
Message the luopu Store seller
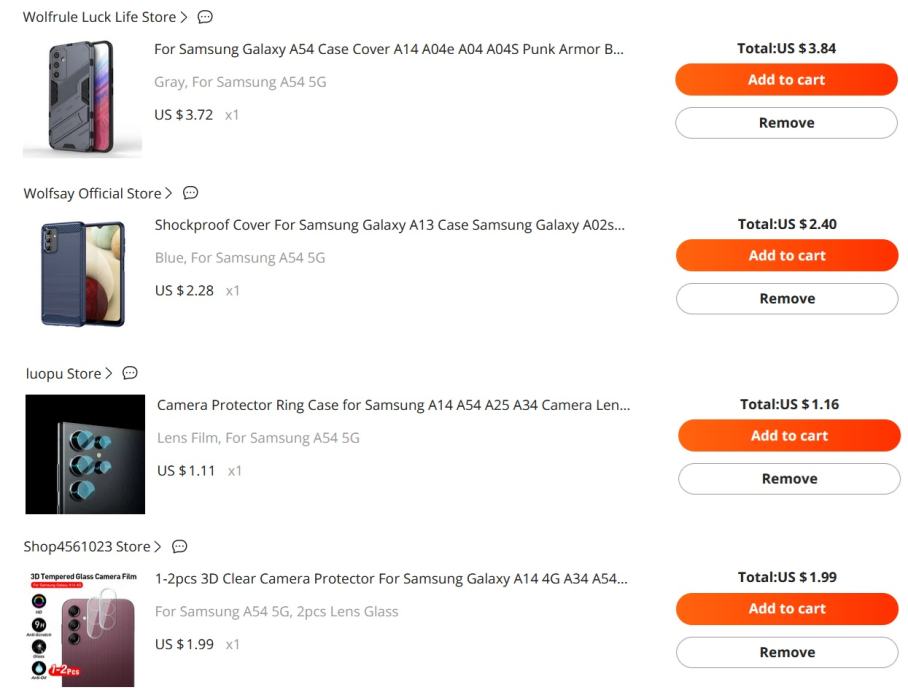tap(130, 373)
